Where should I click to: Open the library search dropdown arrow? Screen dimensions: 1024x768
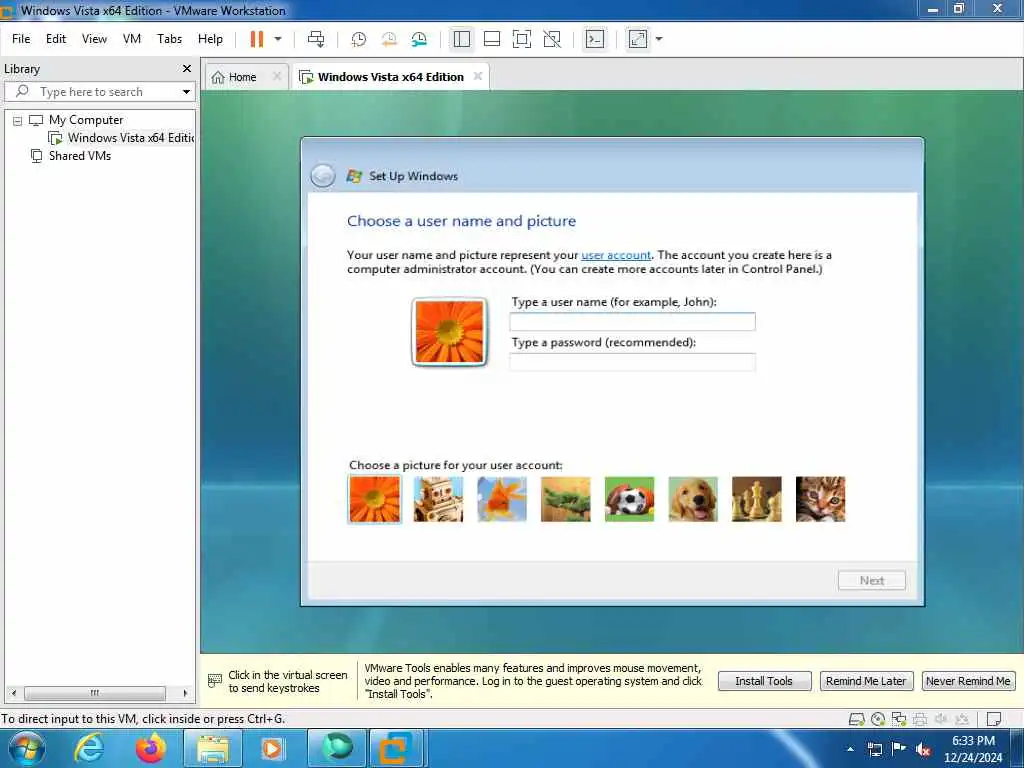tap(186, 92)
